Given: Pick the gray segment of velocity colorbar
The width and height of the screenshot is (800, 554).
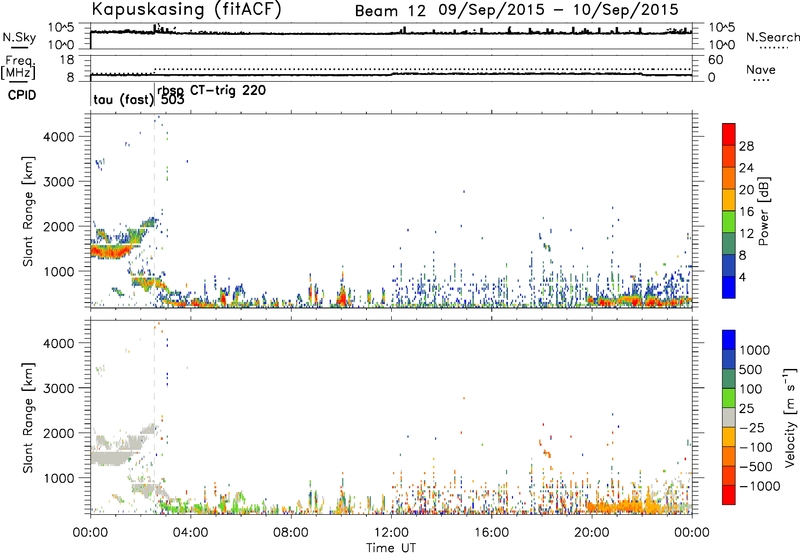Looking at the screenshot, I should coord(729,417).
